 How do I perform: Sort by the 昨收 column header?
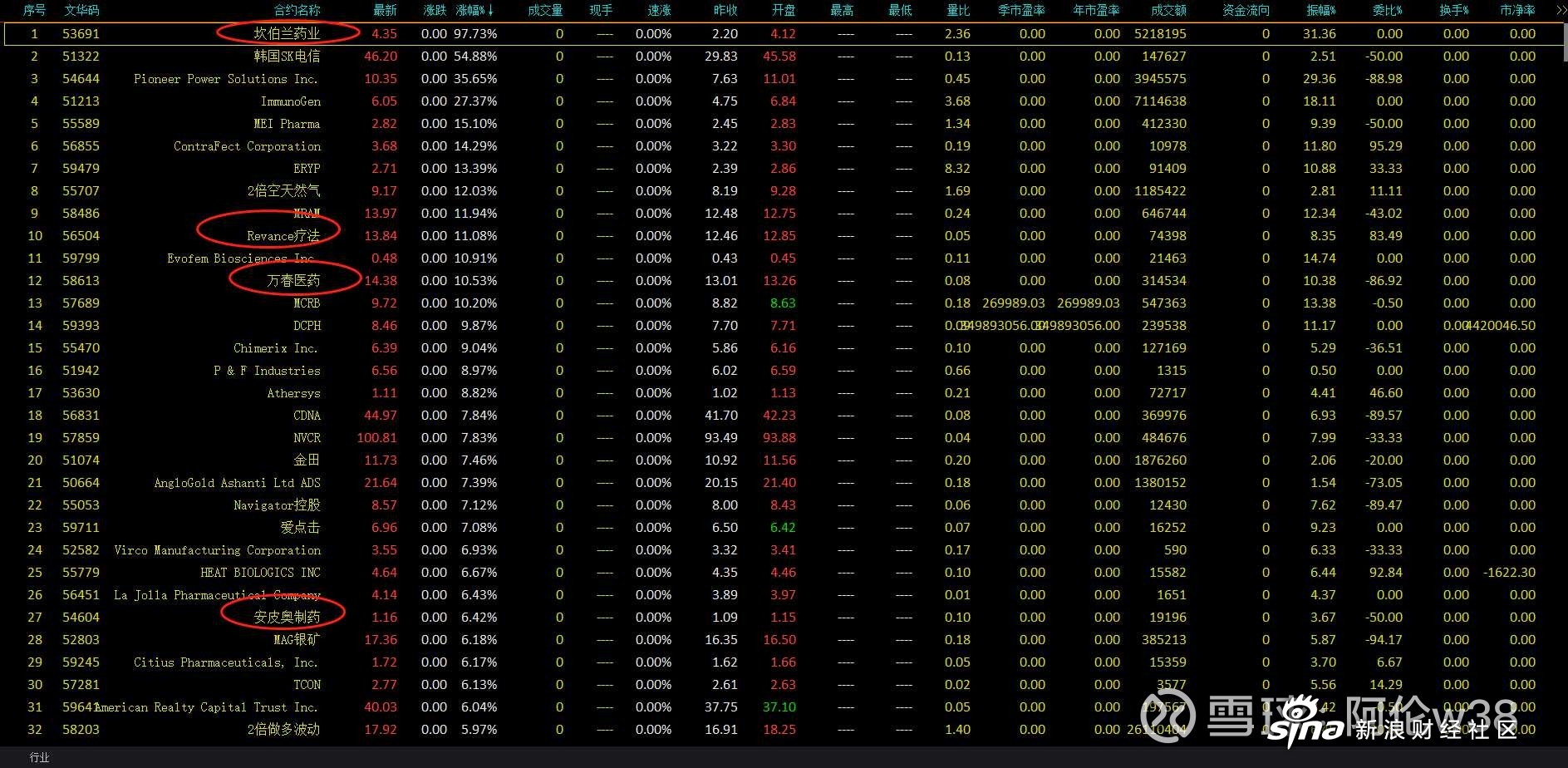click(725, 10)
